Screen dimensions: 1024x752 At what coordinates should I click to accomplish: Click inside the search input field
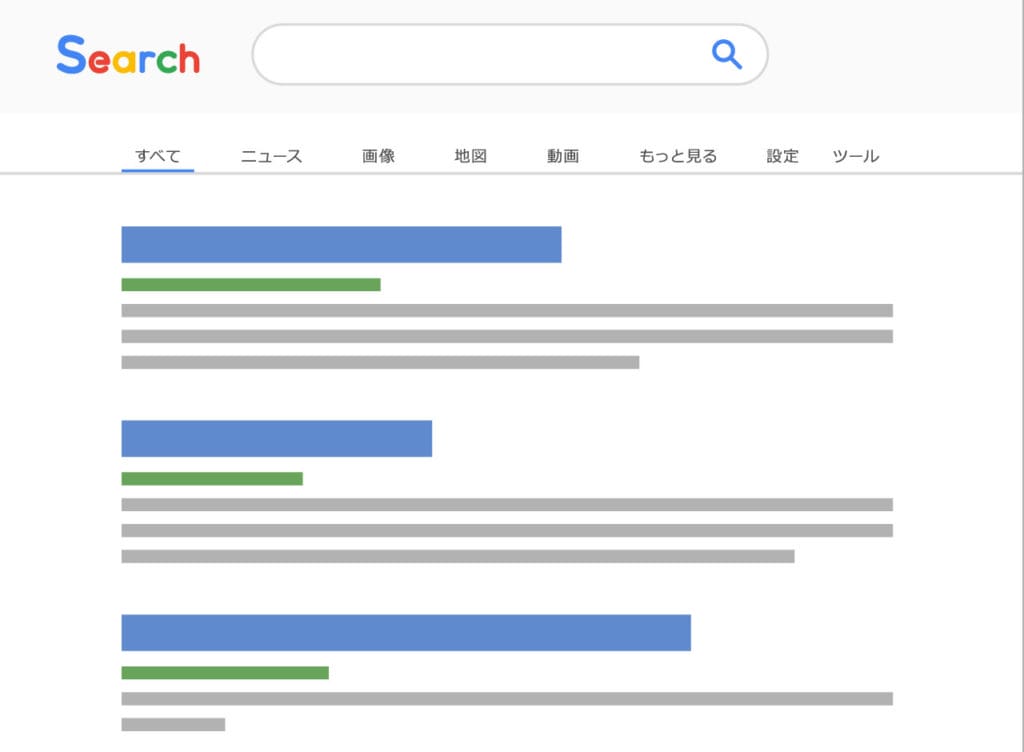click(480, 54)
